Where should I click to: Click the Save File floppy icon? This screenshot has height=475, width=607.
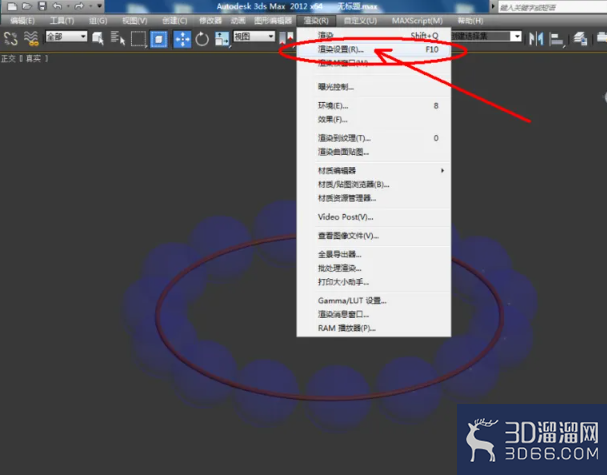point(42,6)
